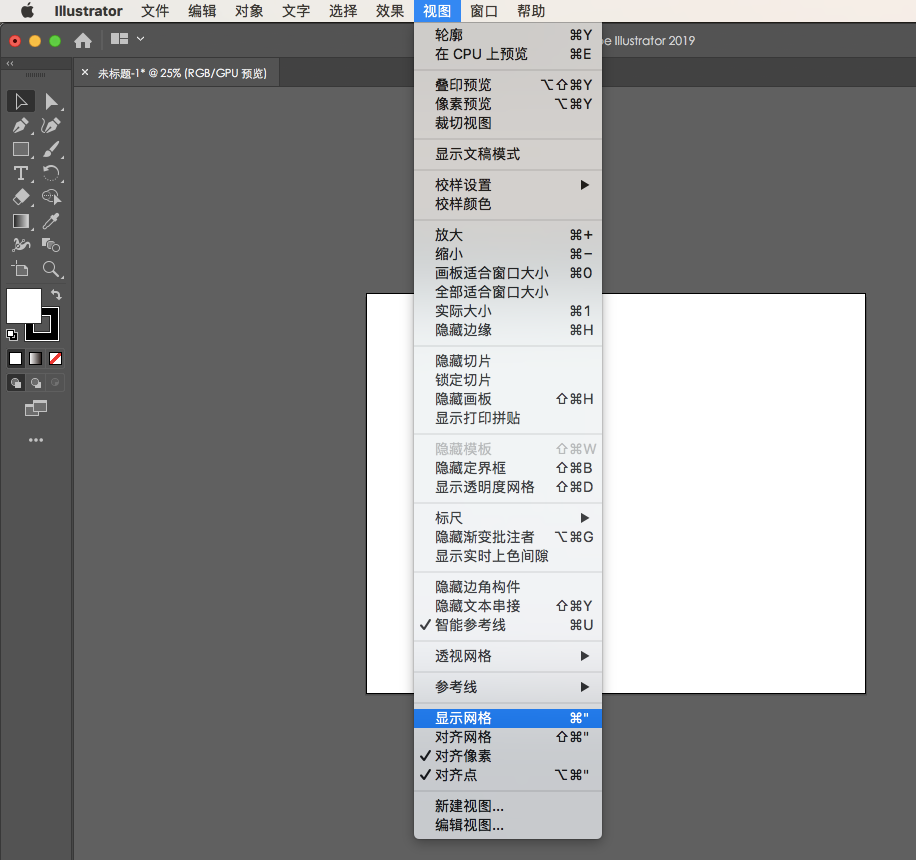This screenshot has height=860, width=916.
Task: Go to Home screen icon
Action: 83,40
